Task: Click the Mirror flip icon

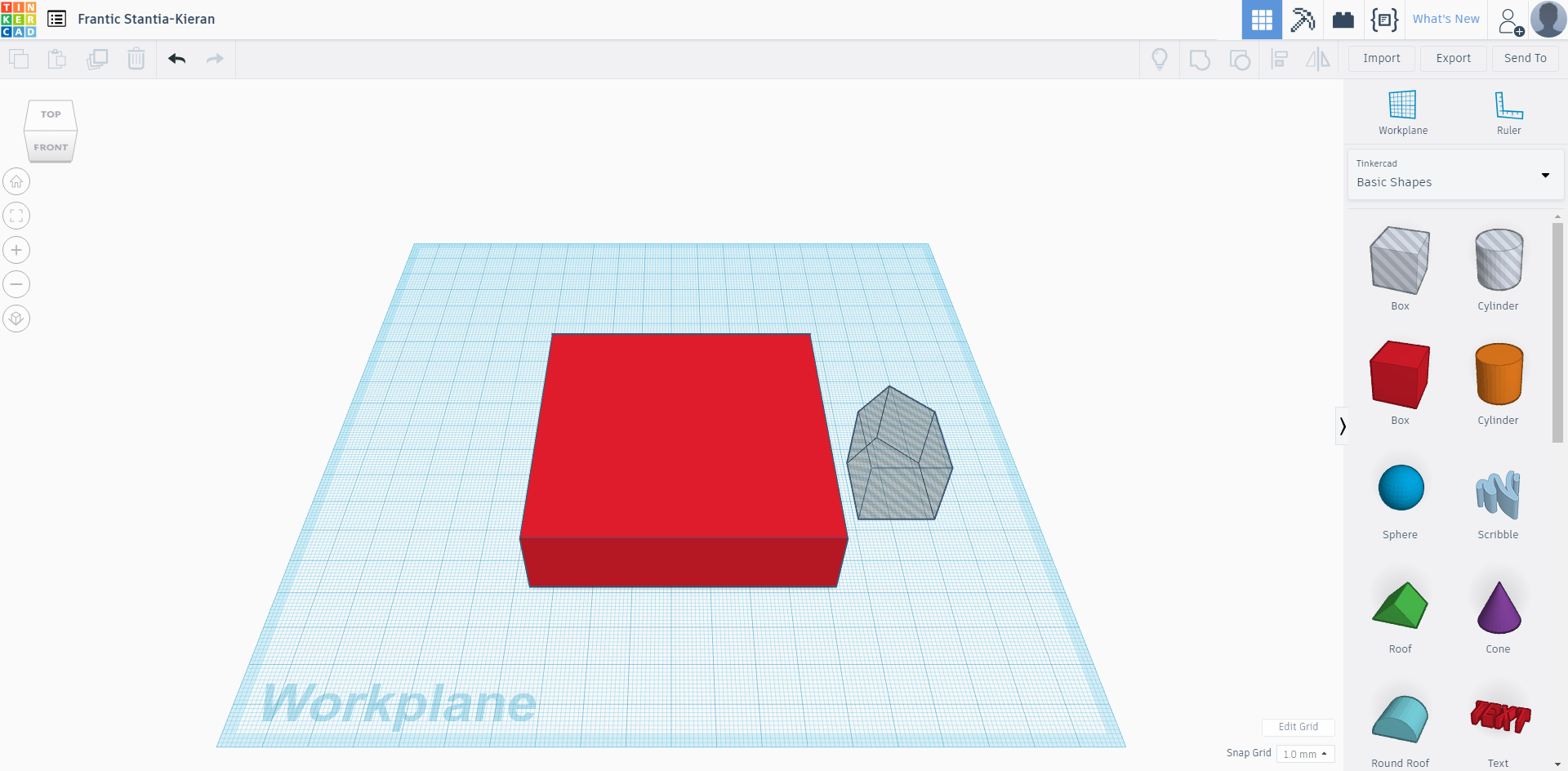Action: (x=1317, y=59)
